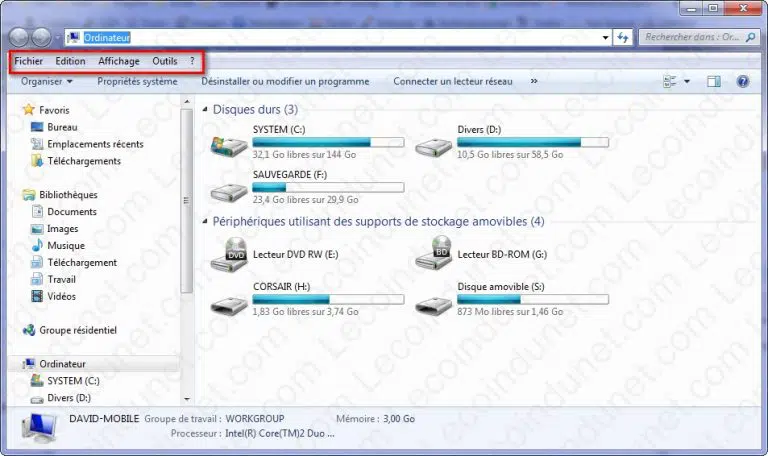Select SYSTEM (C:) in navigation tree
This screenshot has width=768, height=456.
point(73,381)
